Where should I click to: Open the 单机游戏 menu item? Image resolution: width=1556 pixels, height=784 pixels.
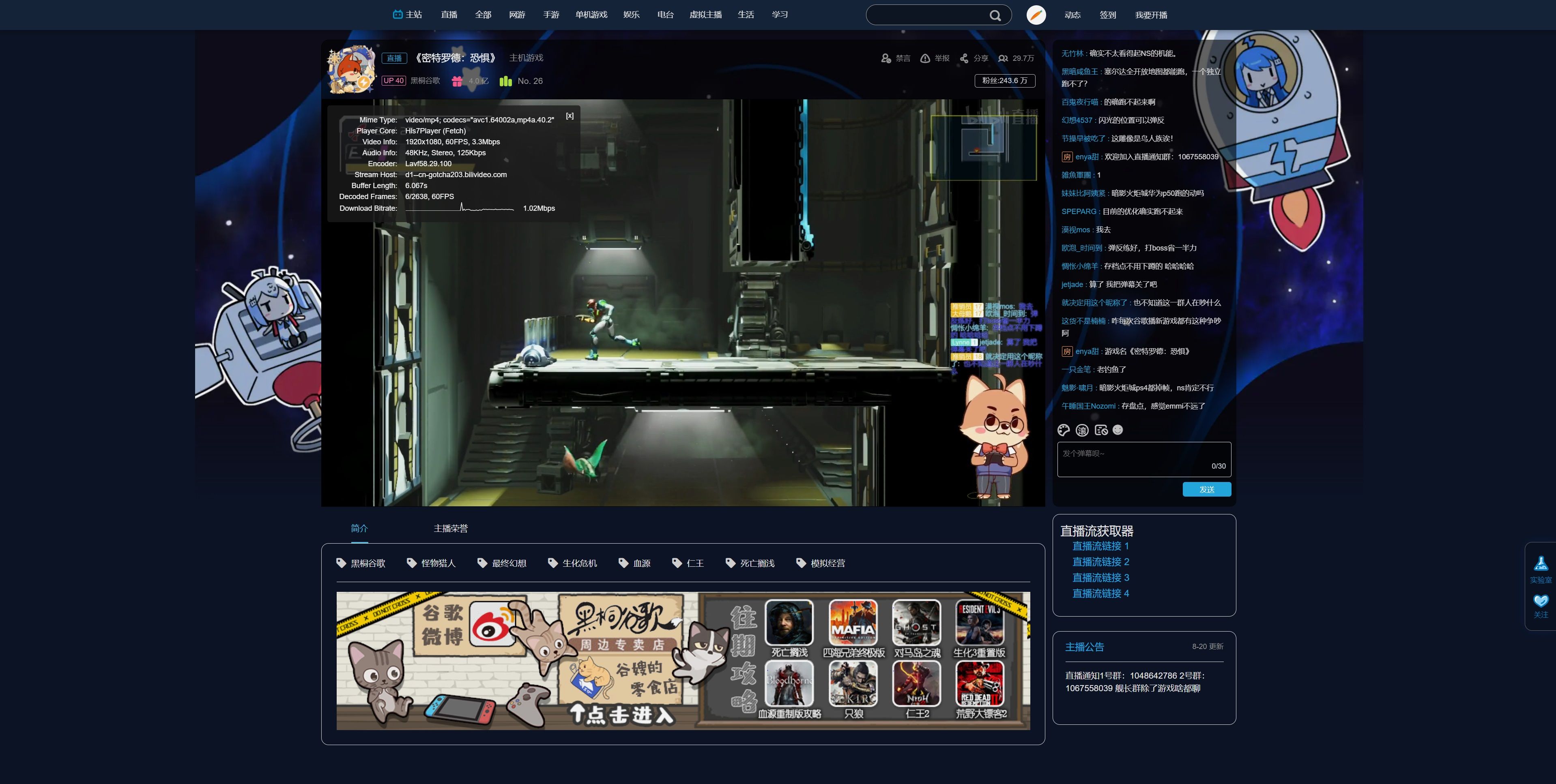click(591, 15)
